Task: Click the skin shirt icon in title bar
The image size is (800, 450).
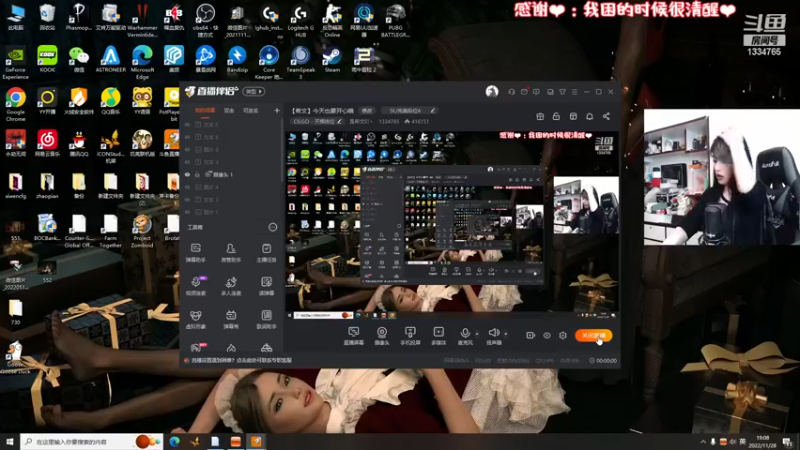Action: click(x=562, y=92)
